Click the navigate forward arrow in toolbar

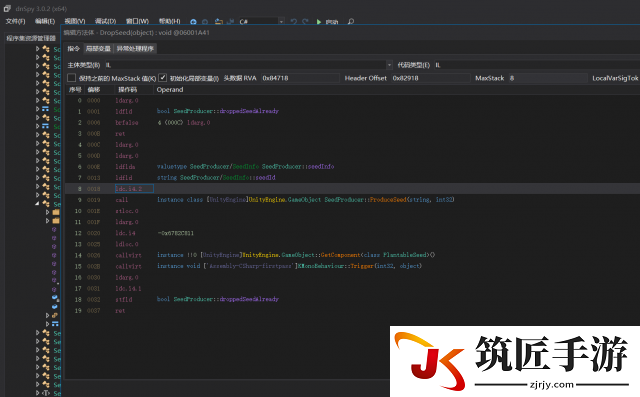coord(205,22)
